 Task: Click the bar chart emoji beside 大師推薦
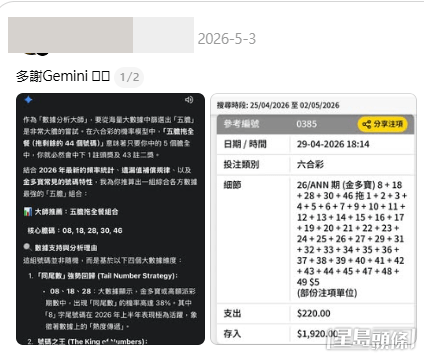pos(28,211)
